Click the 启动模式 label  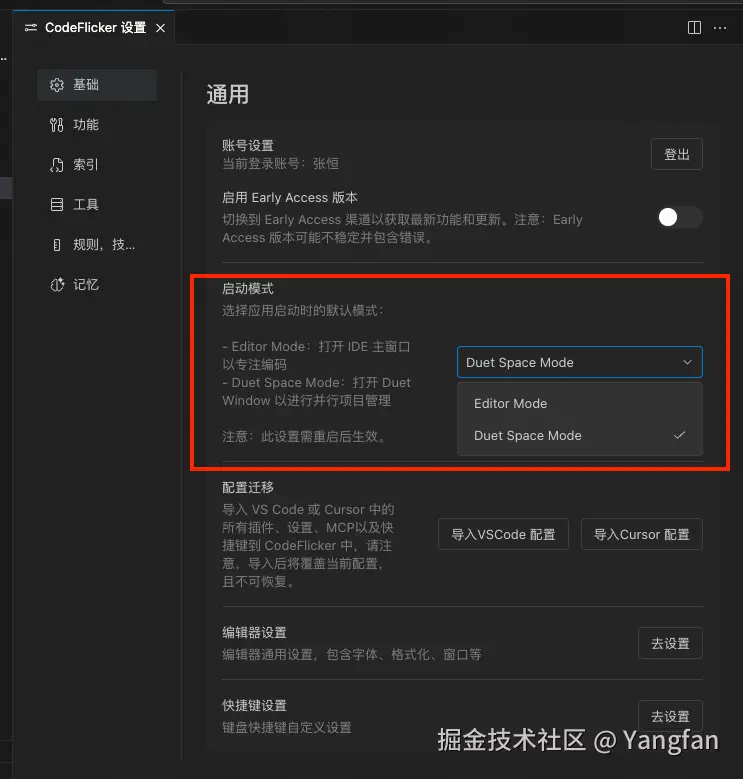click(x=248, y=289)
